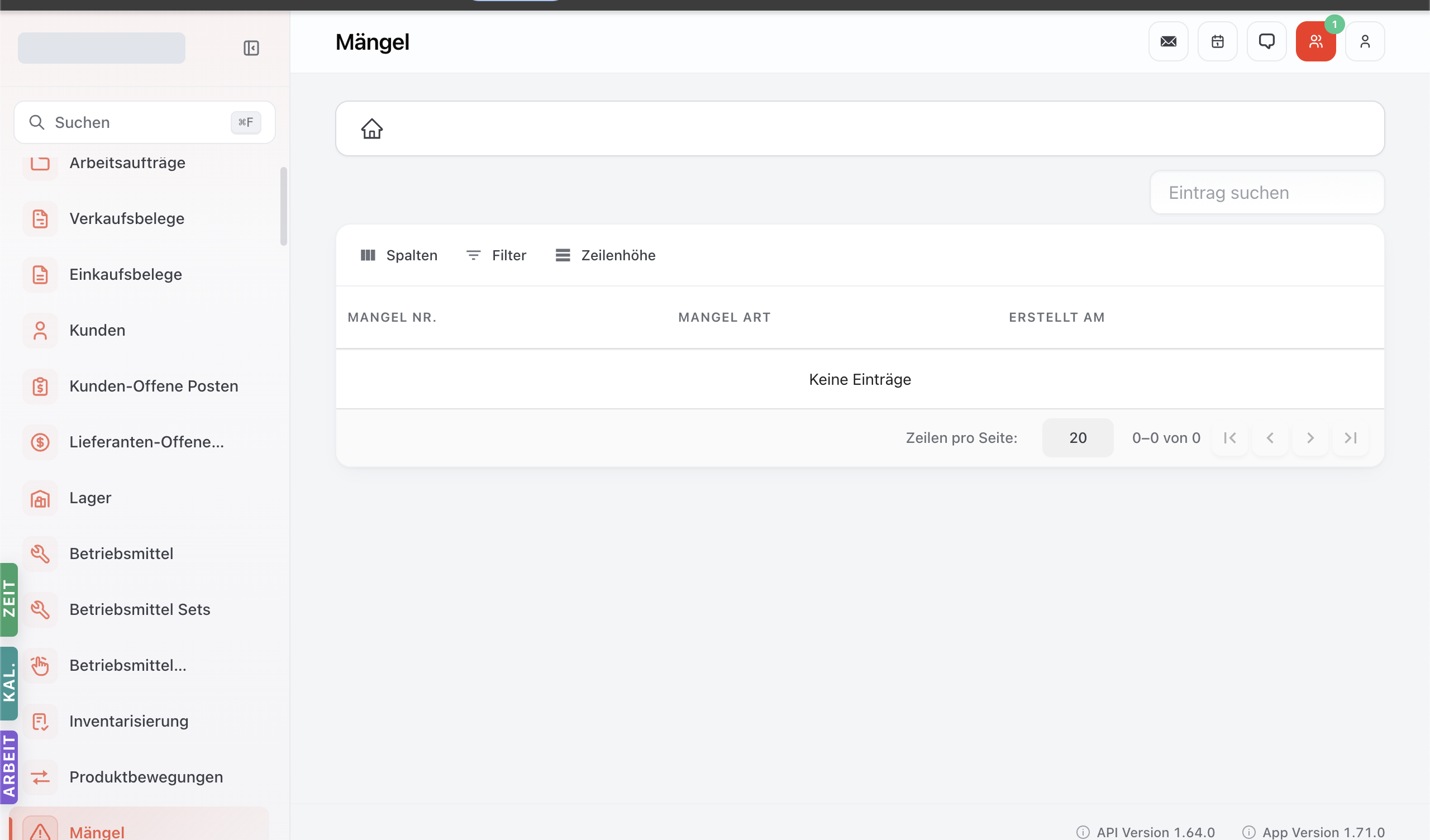Click the sidebar vertical scrollbar
Screen dimensions: 1430x840
click(x=284, y=207)
